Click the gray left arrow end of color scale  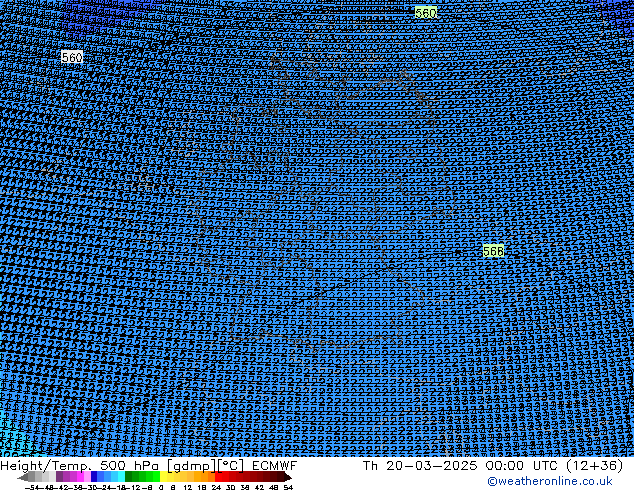[23, 476]
